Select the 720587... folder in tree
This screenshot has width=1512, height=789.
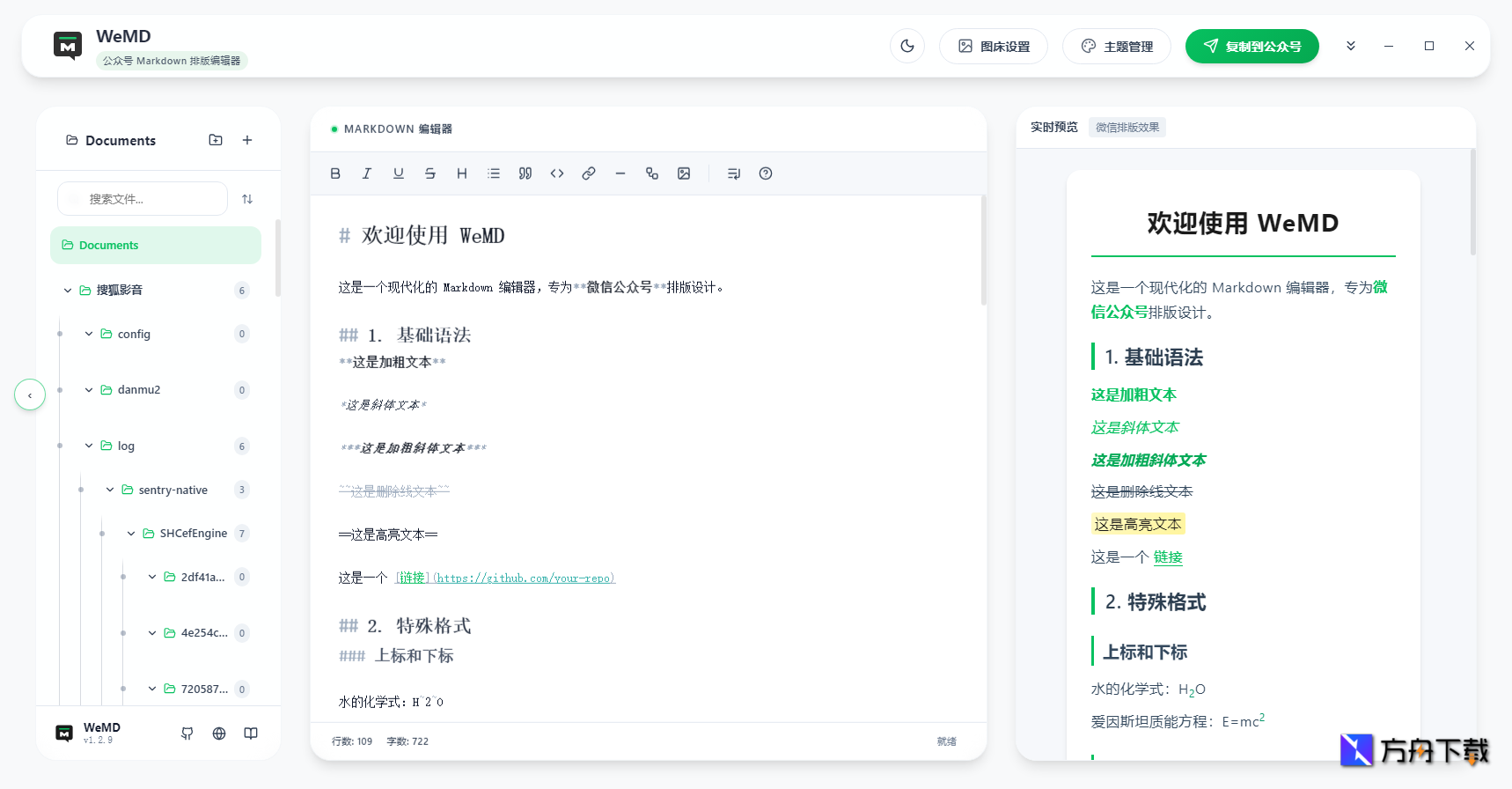[x=198, y=689]
